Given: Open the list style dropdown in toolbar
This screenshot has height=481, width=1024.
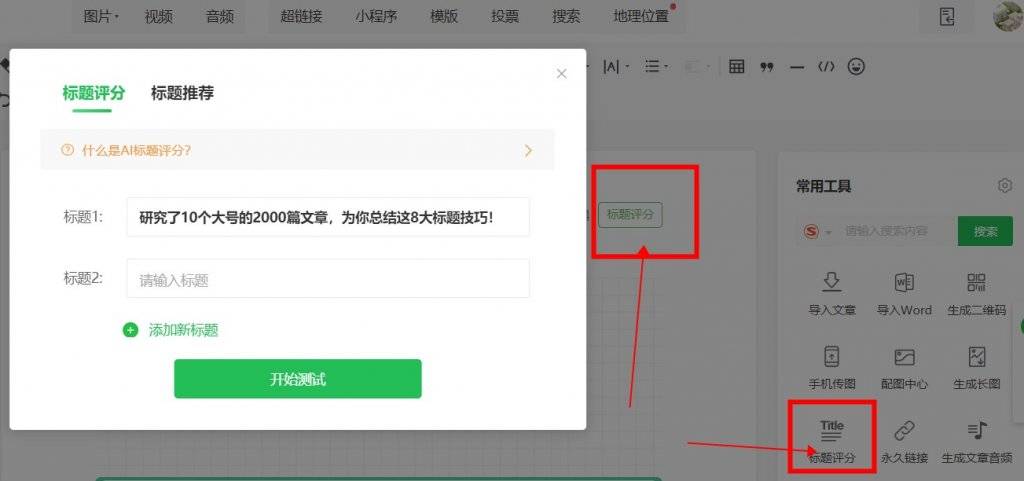Looking at the screenshot, I should pos(655,66).
